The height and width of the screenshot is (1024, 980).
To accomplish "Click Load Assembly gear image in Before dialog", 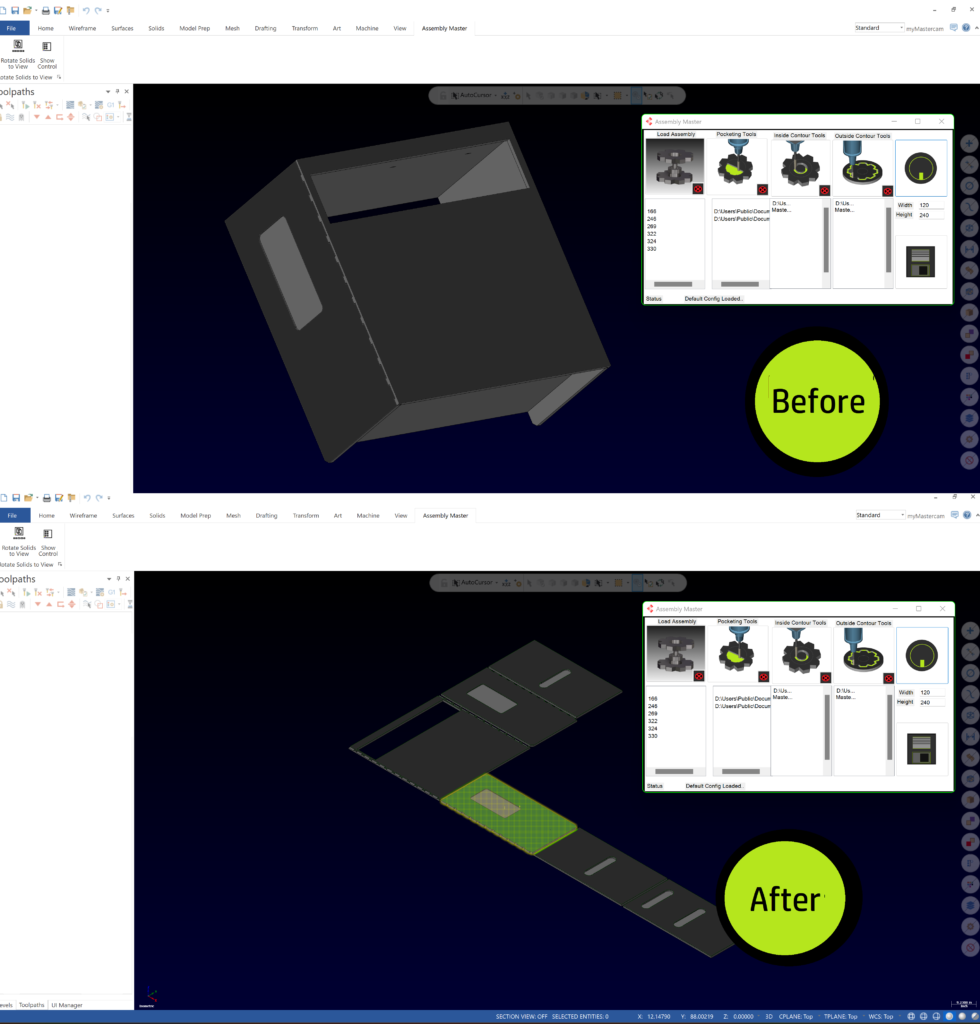I will pos(675,164).
